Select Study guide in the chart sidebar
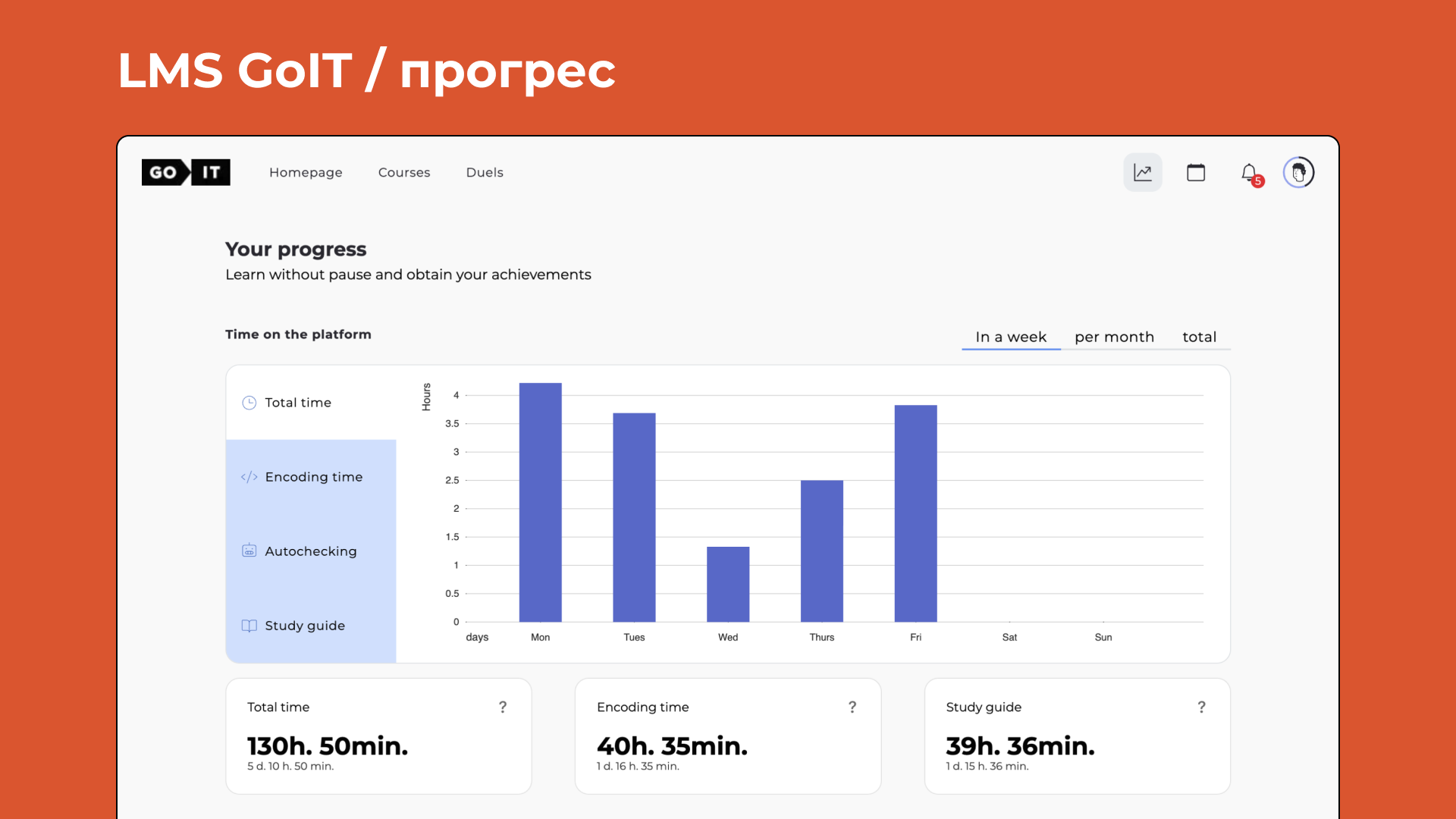 (x=311, y=626)
